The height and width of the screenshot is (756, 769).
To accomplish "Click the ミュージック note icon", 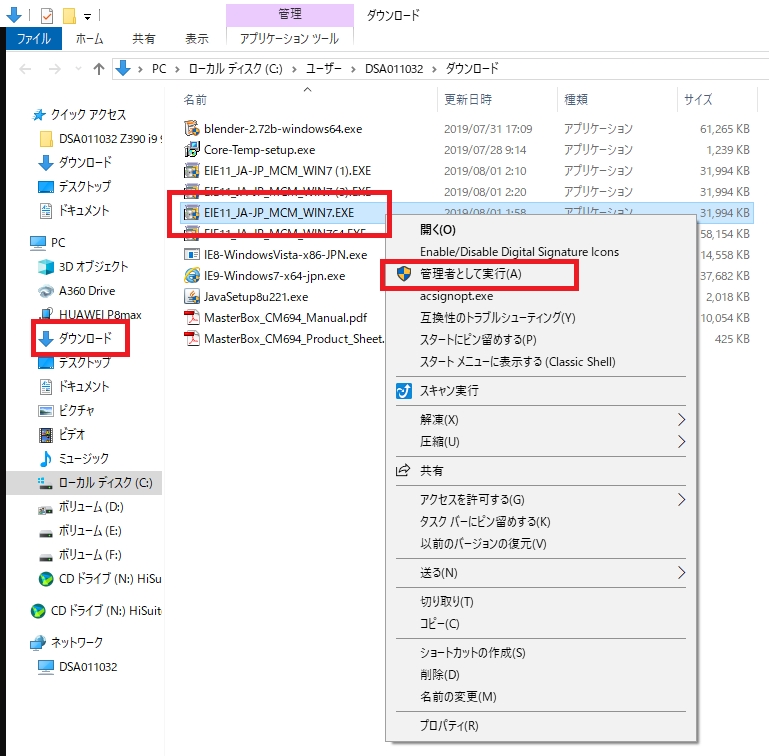I will point(46,459).
